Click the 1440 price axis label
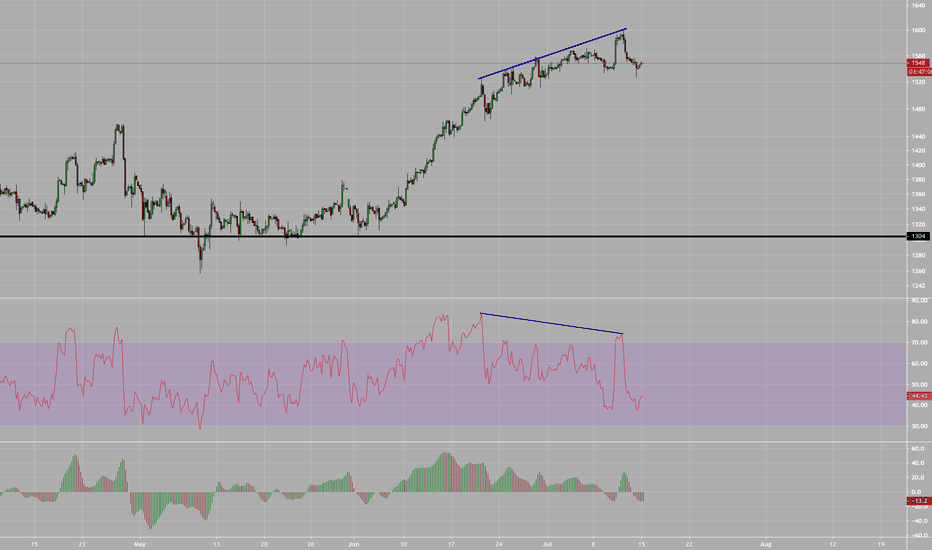 click(x=918, y=137)
